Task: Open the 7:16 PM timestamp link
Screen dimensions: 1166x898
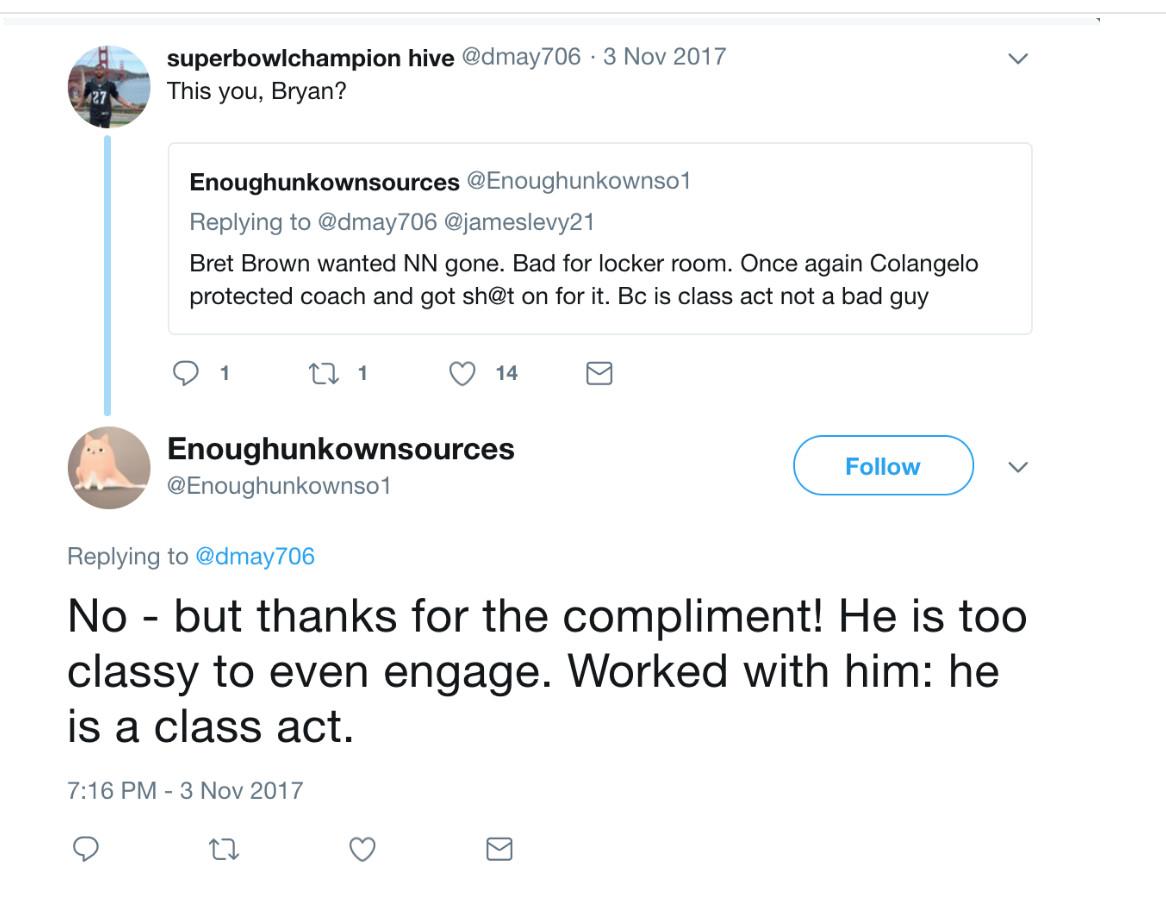Action: point(184,790)
